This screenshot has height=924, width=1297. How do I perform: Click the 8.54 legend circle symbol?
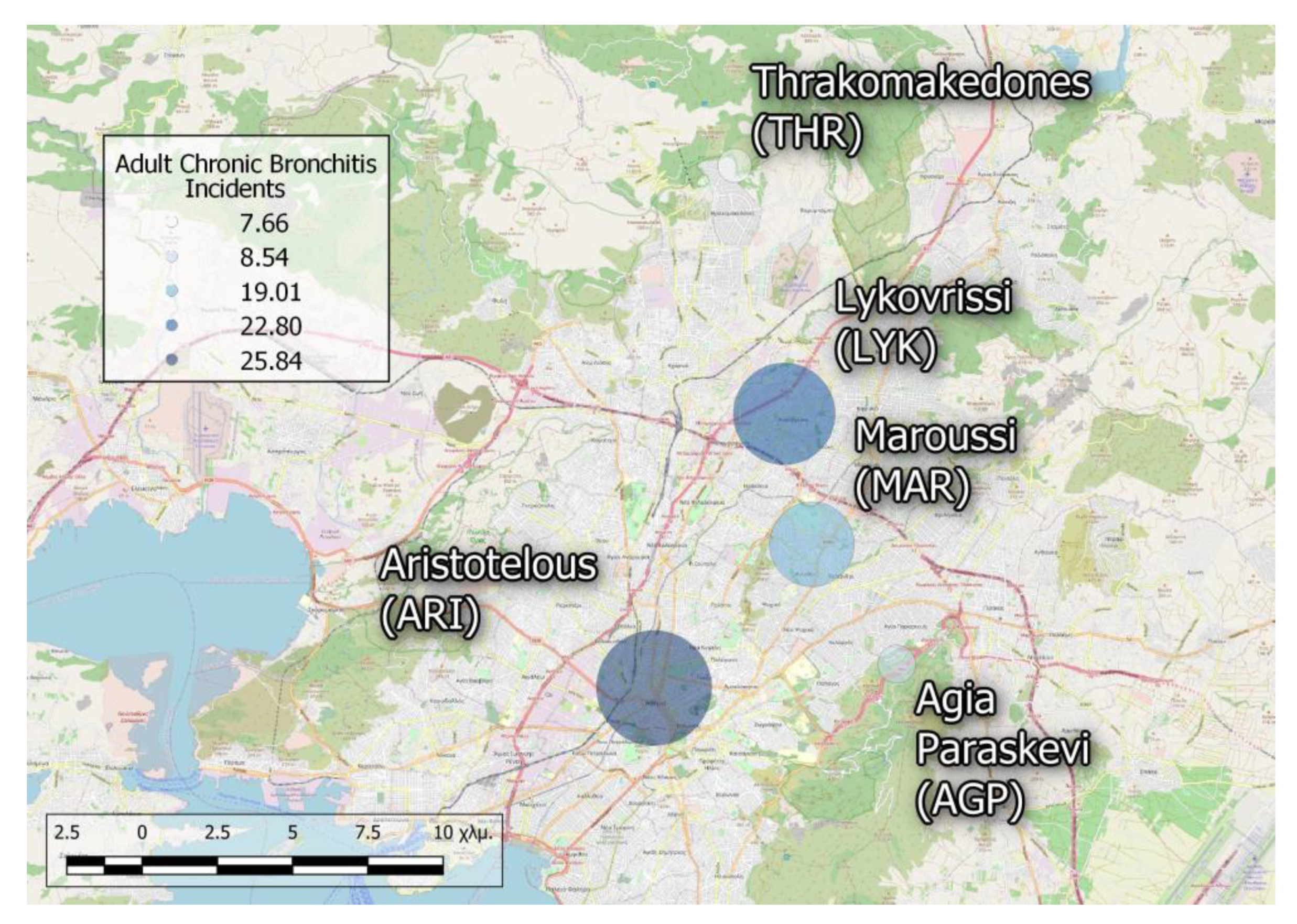[172, 257]
